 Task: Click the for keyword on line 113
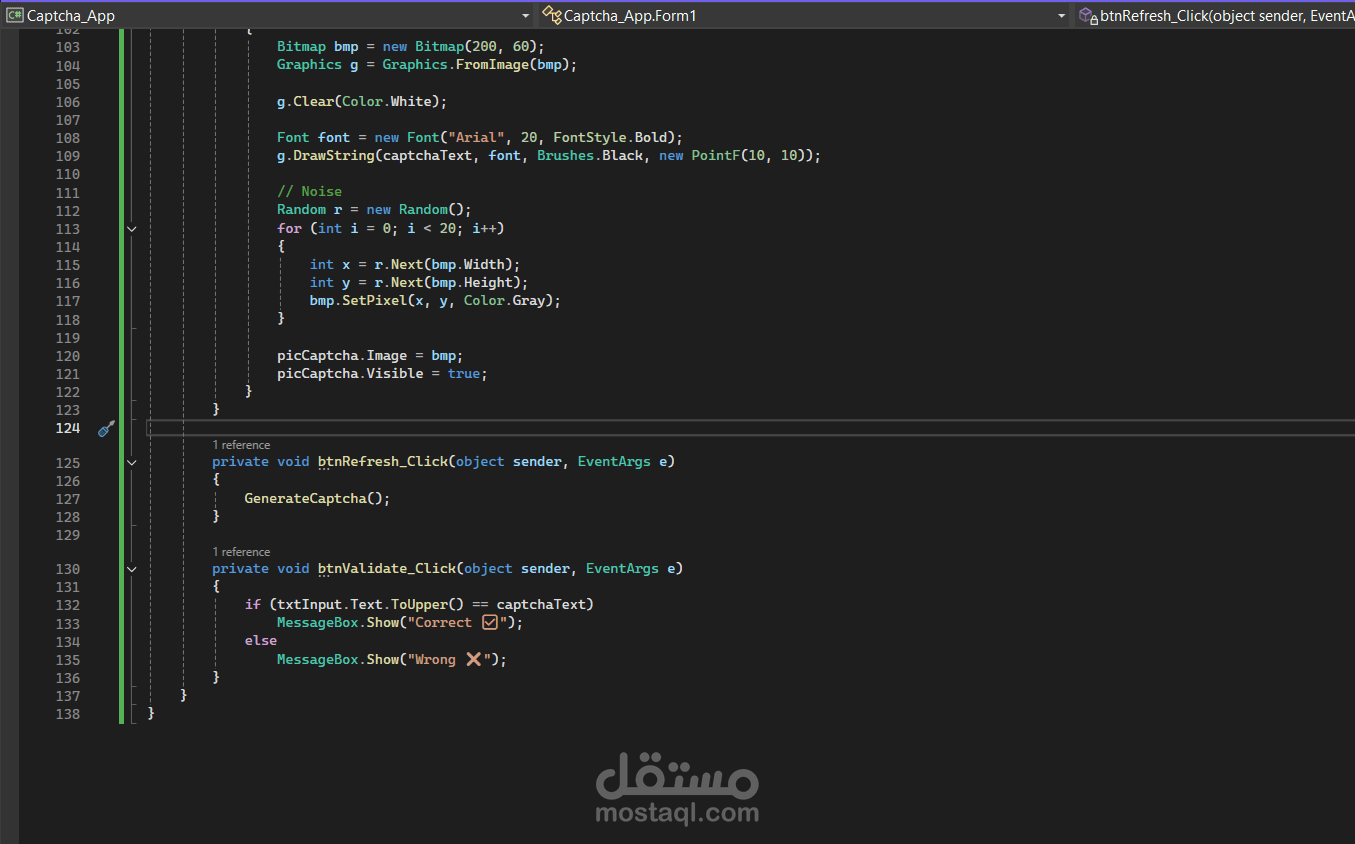point(289,228)
